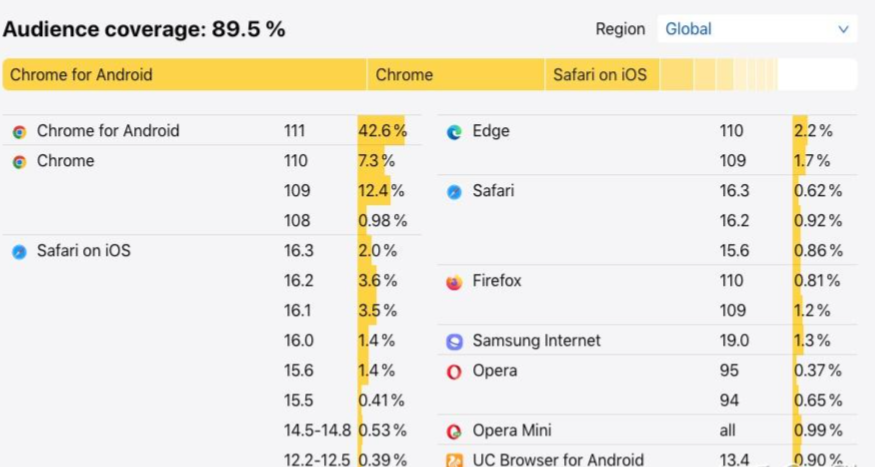Click the Chrome 109 usage 12.4% row
875x467 pixels.
212,190
